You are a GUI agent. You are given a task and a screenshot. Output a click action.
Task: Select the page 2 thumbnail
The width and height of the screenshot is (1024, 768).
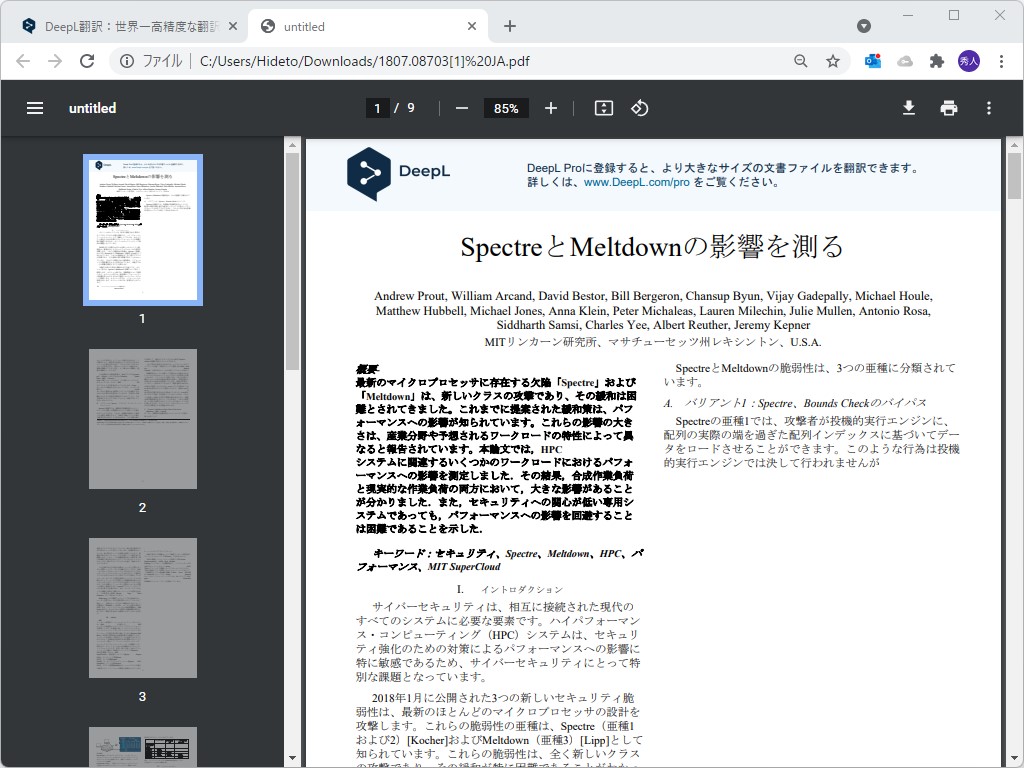pos(142,418)
